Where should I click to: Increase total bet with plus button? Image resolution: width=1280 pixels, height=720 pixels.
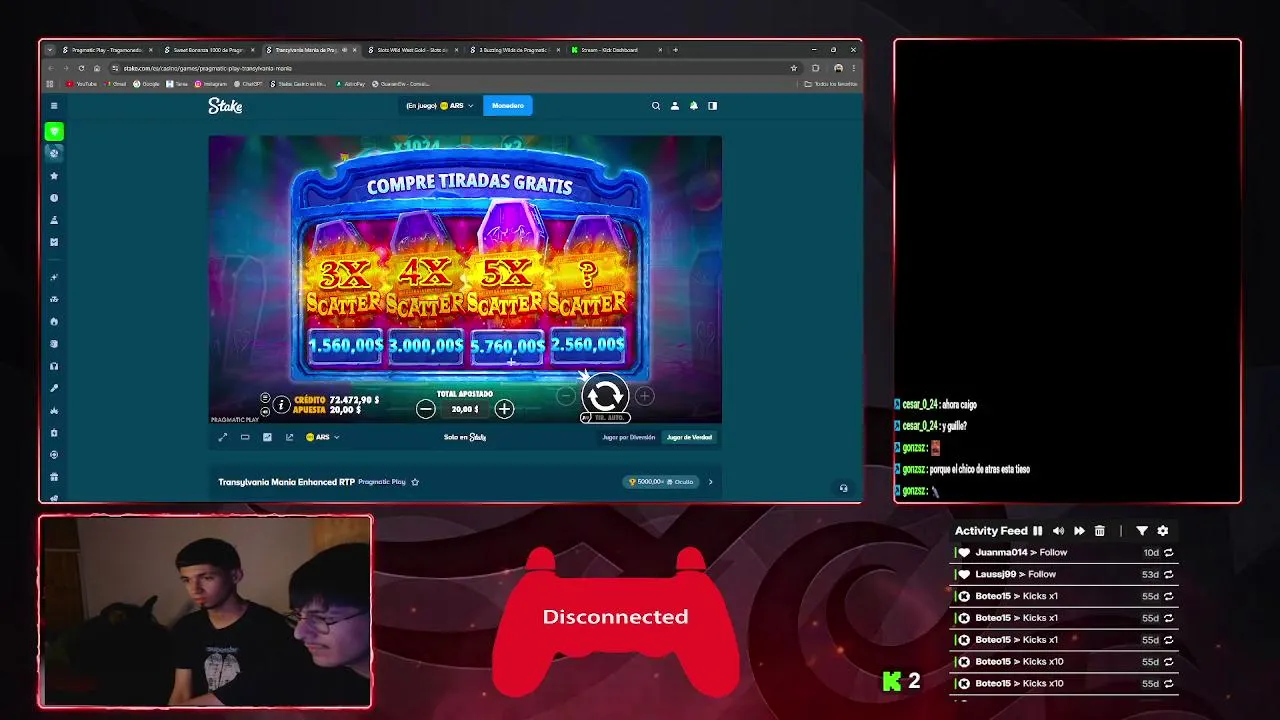click(x=504, y=408)
